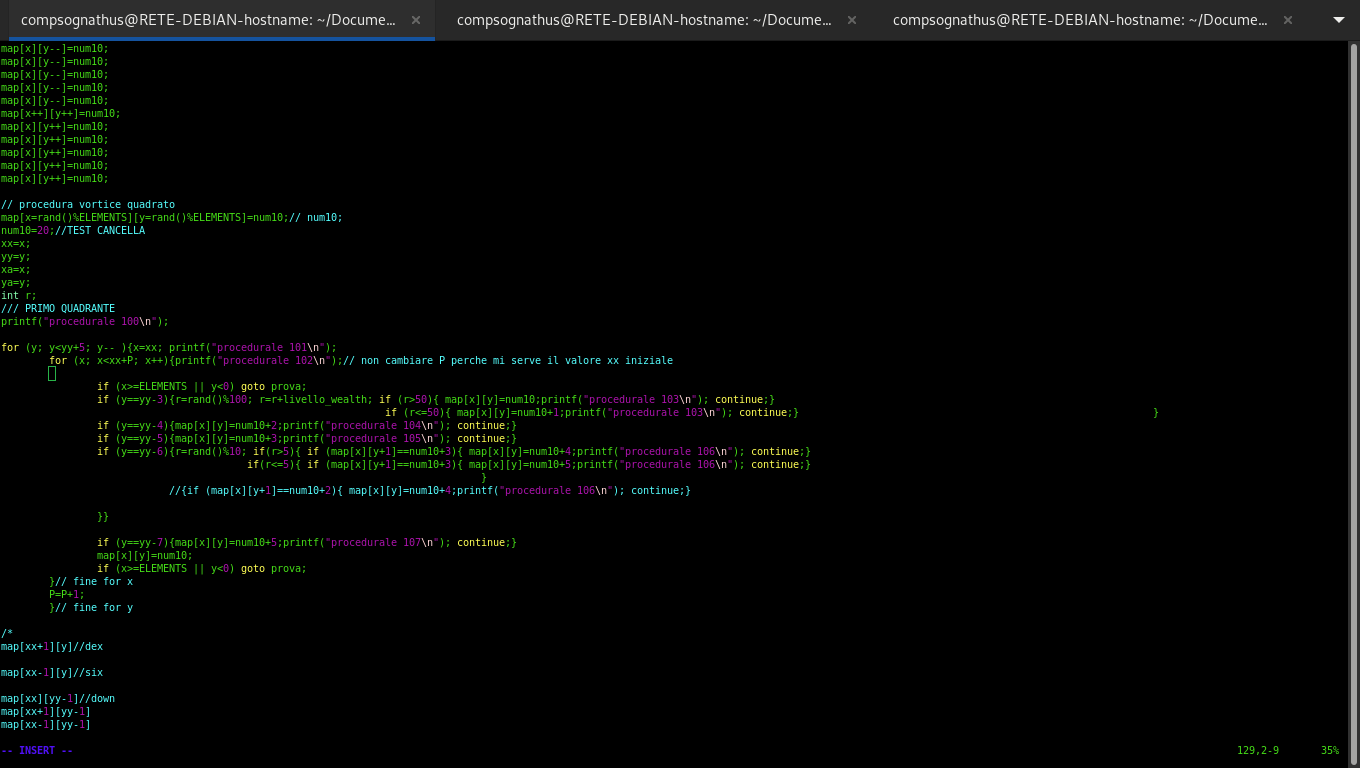The height and width of the screenshot is (768, 1360).
Task: Click the 'map[x=rand()%ELEMENTS]' assignment line
Action: 172,217
